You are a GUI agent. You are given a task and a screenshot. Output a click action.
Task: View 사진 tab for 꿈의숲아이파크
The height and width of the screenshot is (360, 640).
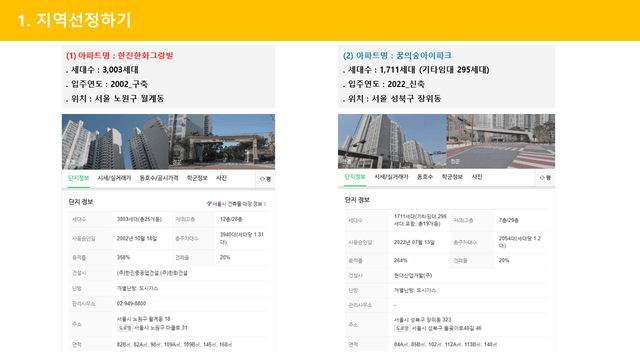pyautogui.click(x=477, y=177)
